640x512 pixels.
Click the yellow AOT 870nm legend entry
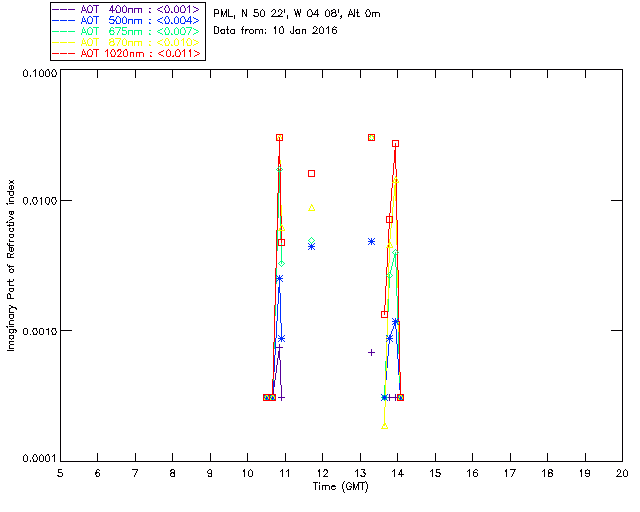click(x=126, y=42)
